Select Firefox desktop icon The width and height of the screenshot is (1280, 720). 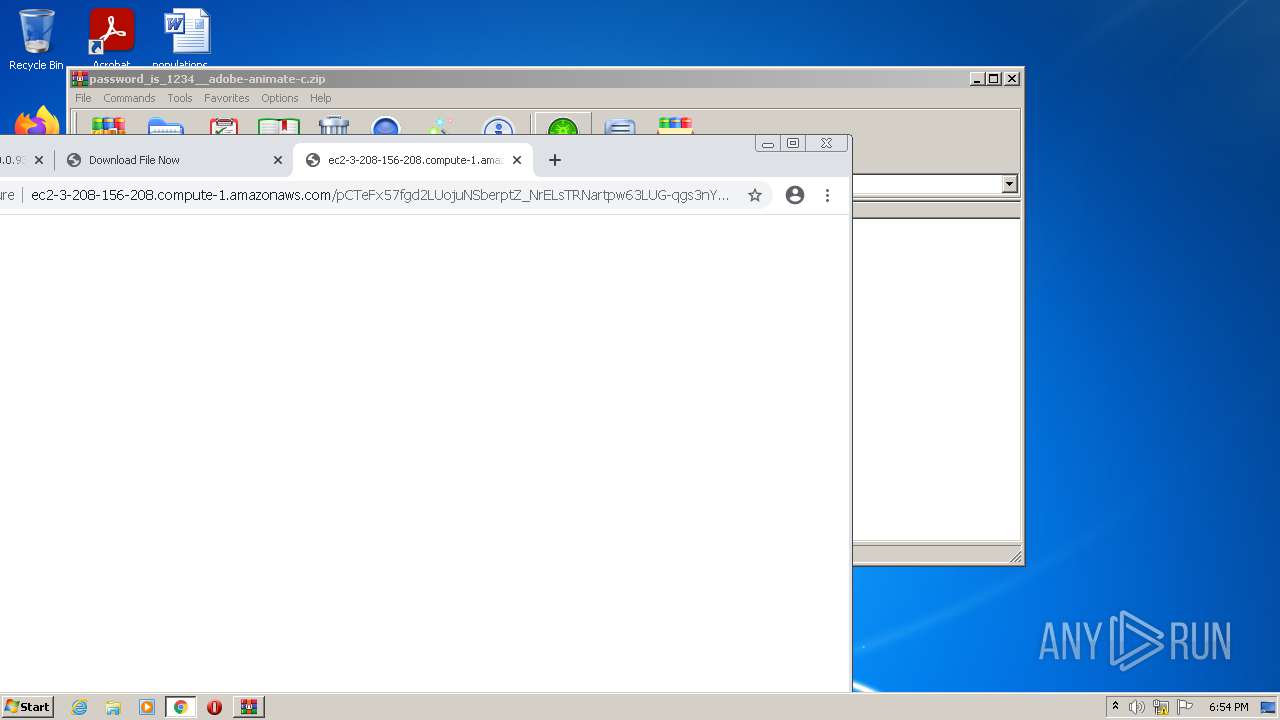pyautogui.click(x=36, y=122)
